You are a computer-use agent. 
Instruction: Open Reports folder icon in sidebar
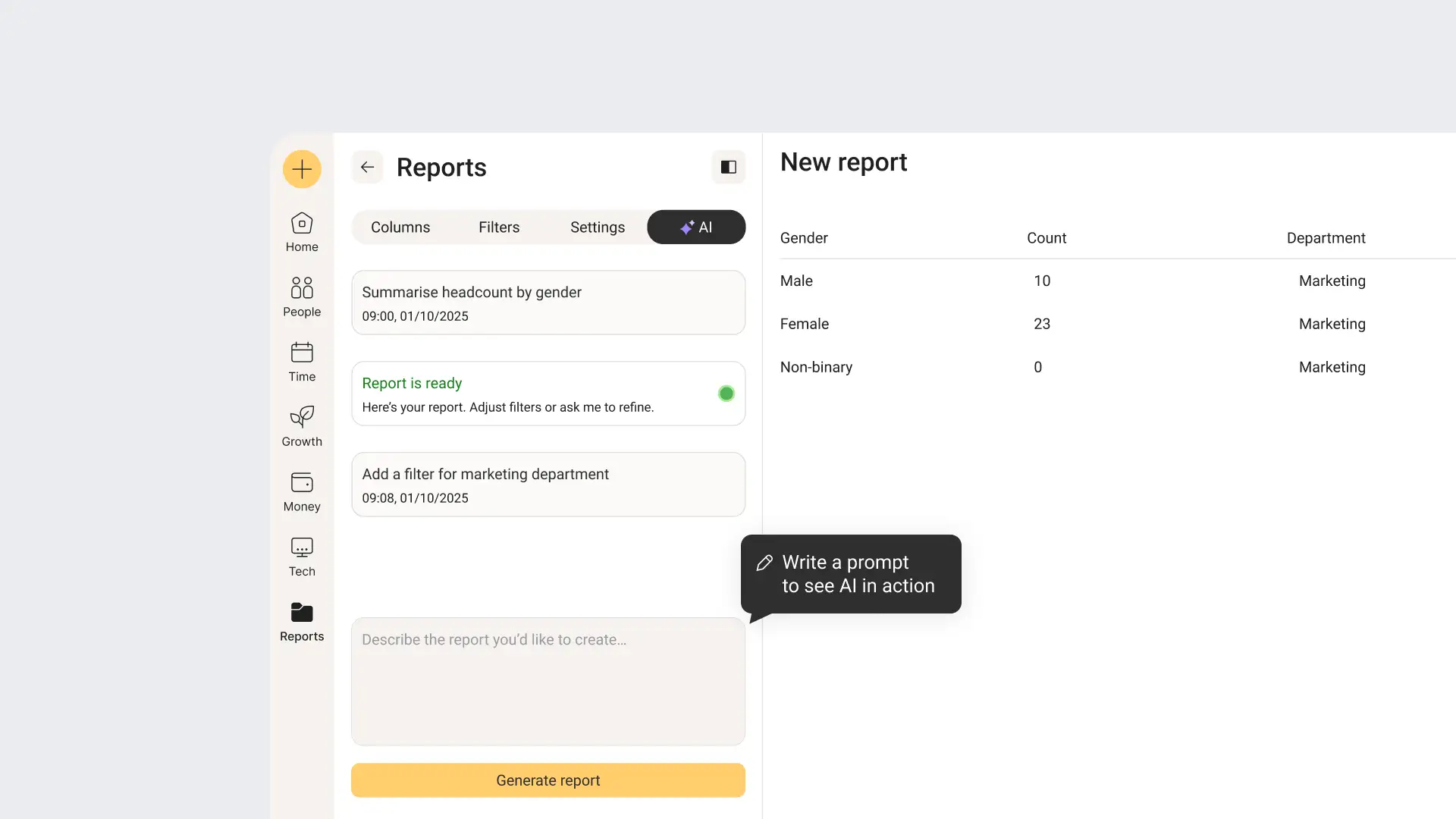pos(302,613)
